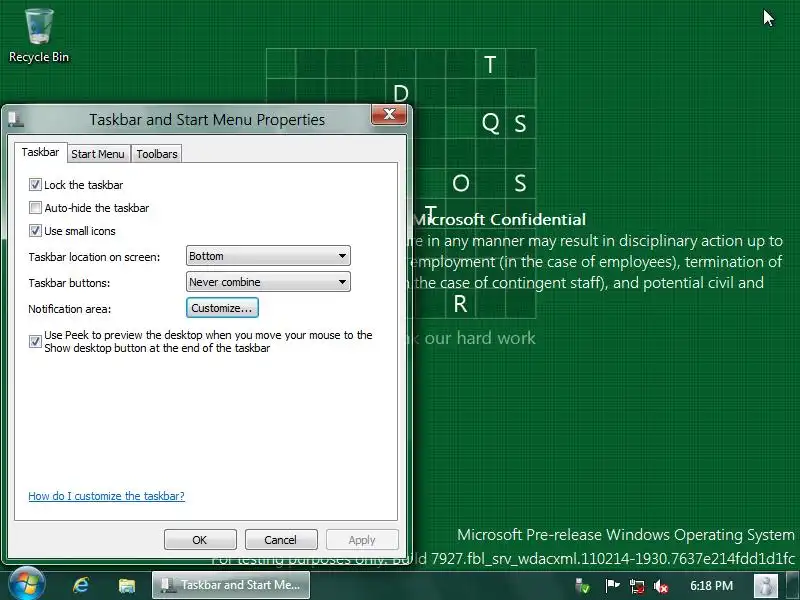
Task: Open the Recycle Bin desktop icon
Action: pyautogui.click(x=39, y=36)
